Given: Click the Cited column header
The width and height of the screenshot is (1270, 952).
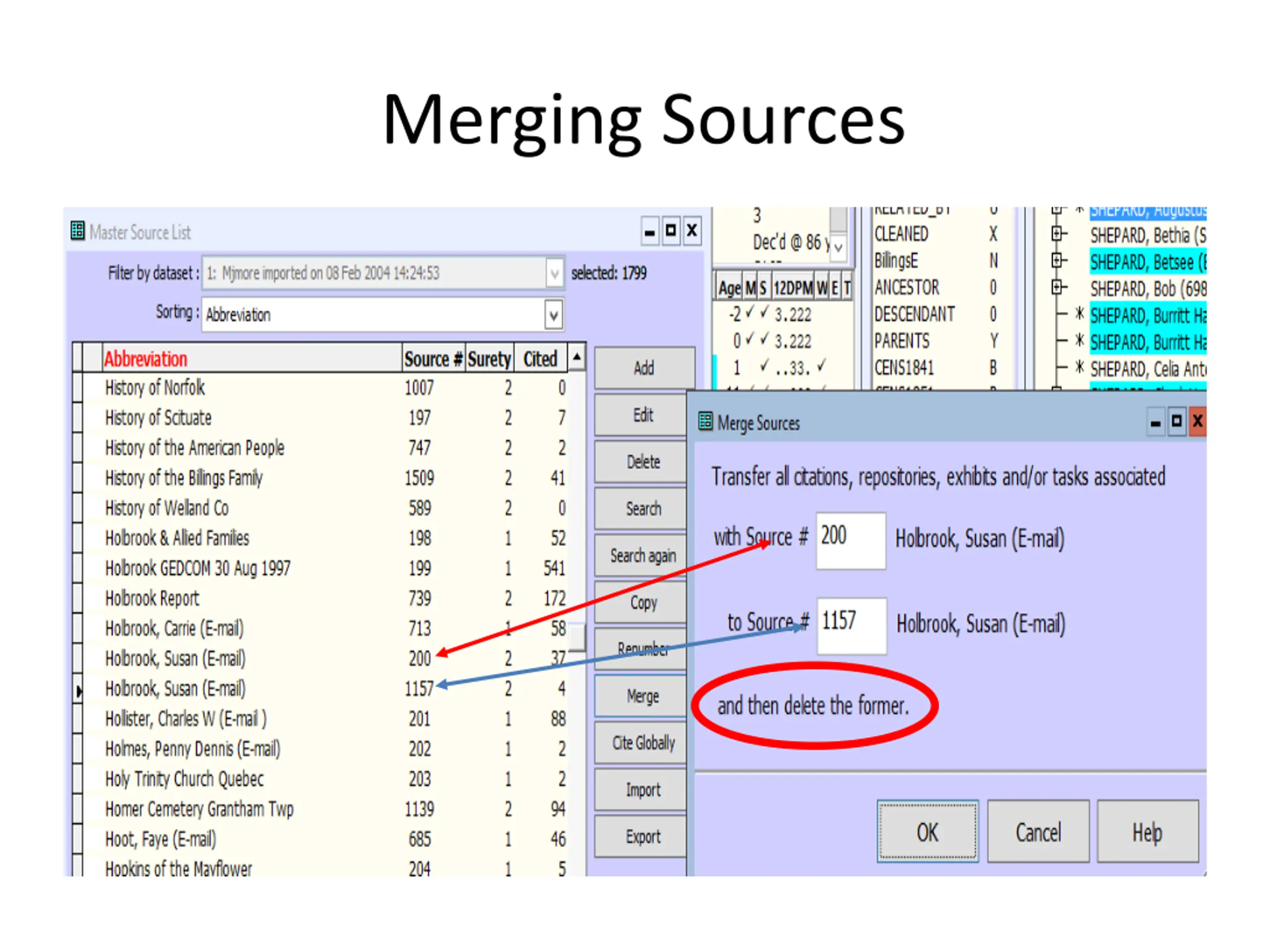Looking at the screenshot, I should (540, 358).
